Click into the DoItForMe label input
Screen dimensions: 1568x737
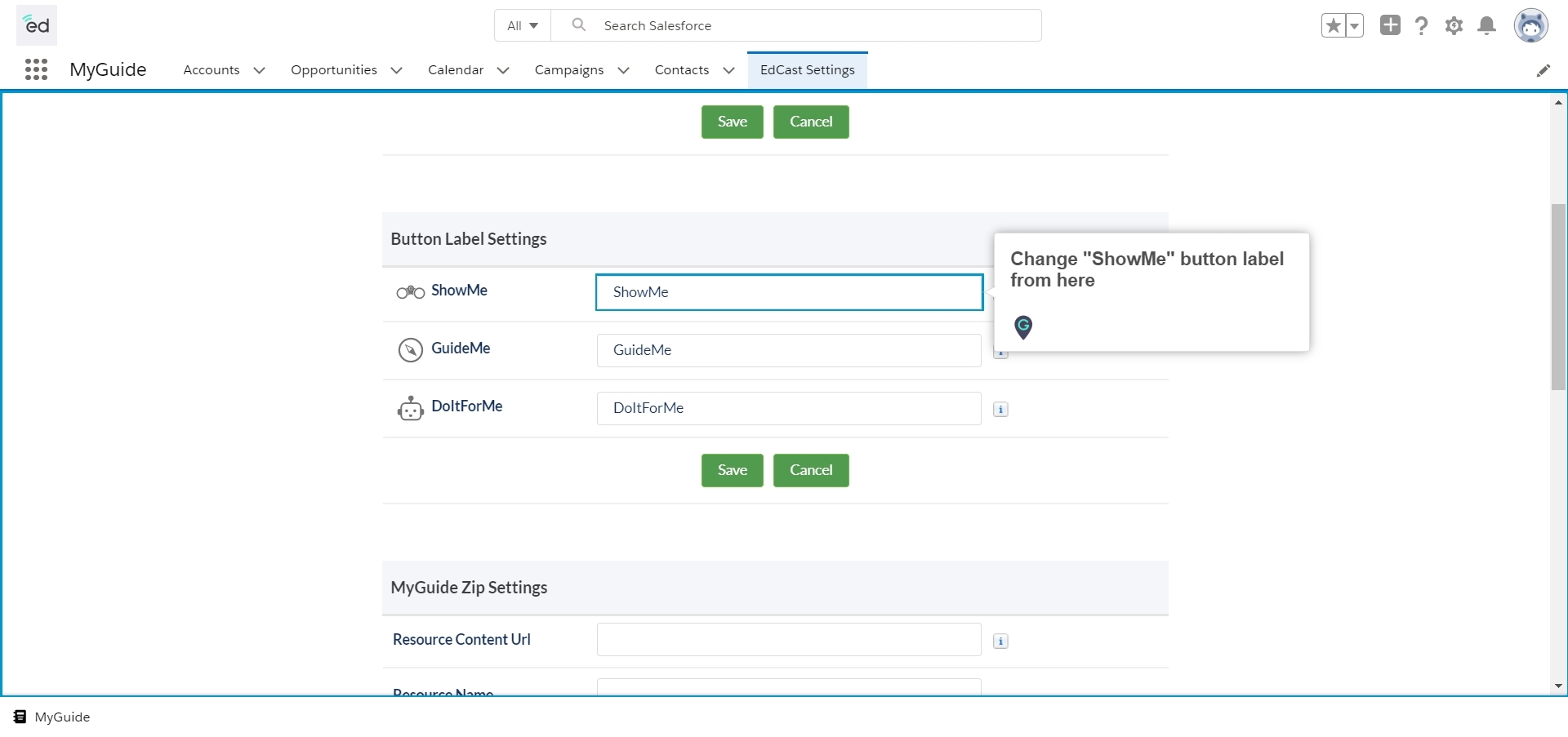pos(789,408)
